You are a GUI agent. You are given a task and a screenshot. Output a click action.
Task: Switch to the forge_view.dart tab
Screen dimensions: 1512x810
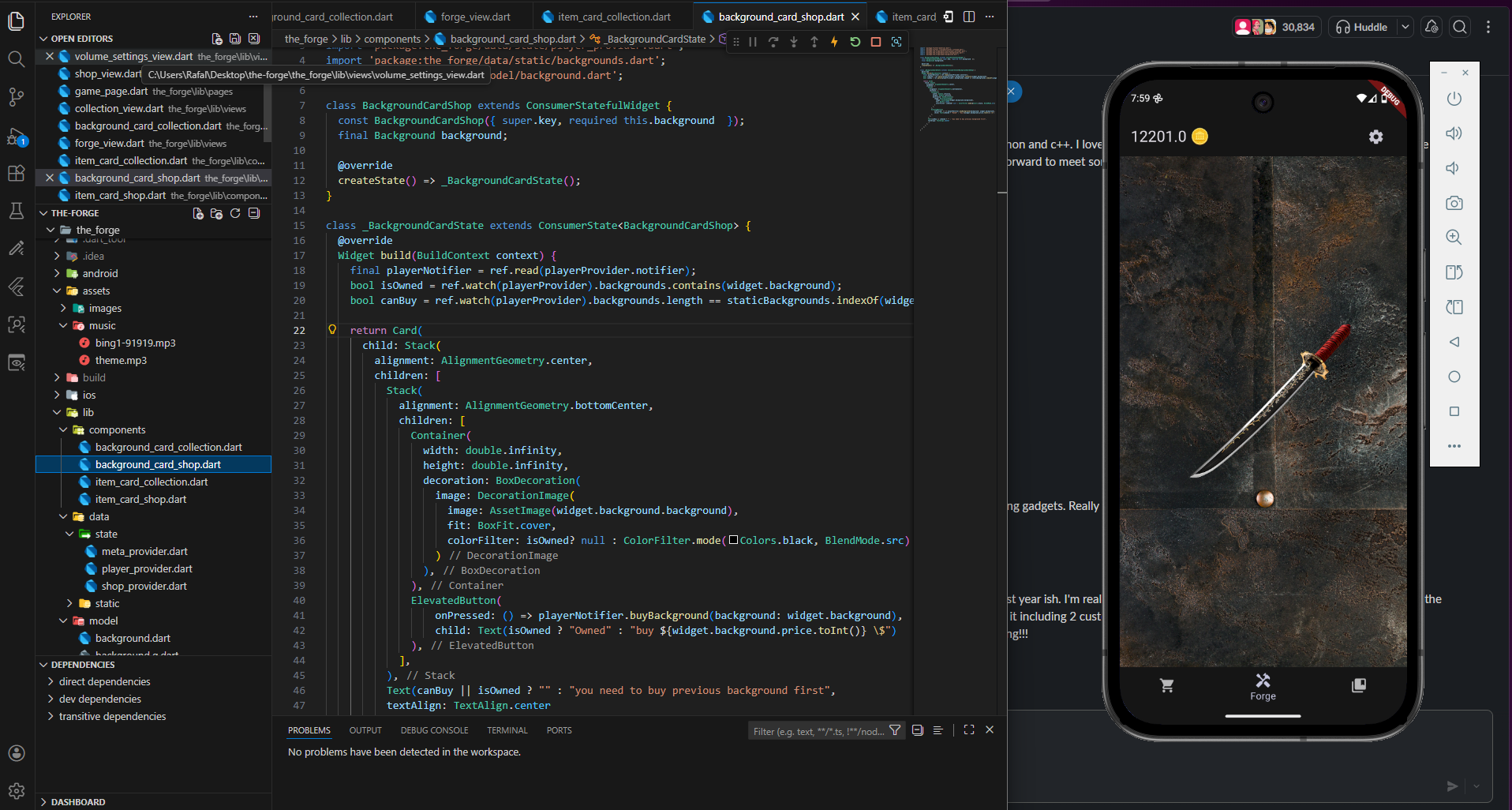point(475,17)
